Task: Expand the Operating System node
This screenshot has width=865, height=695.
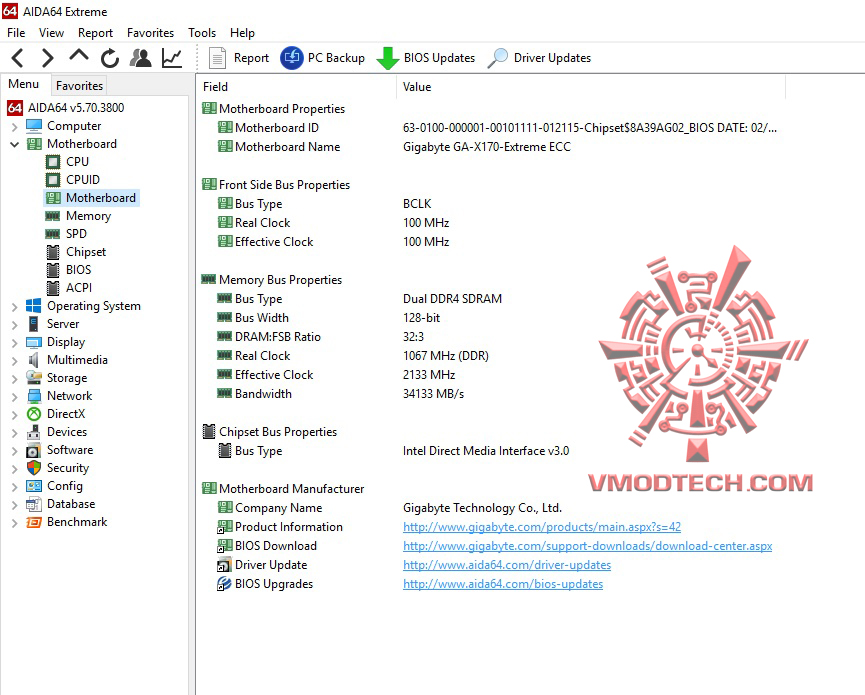Action: pyautogui.click(x=14, y=306)
